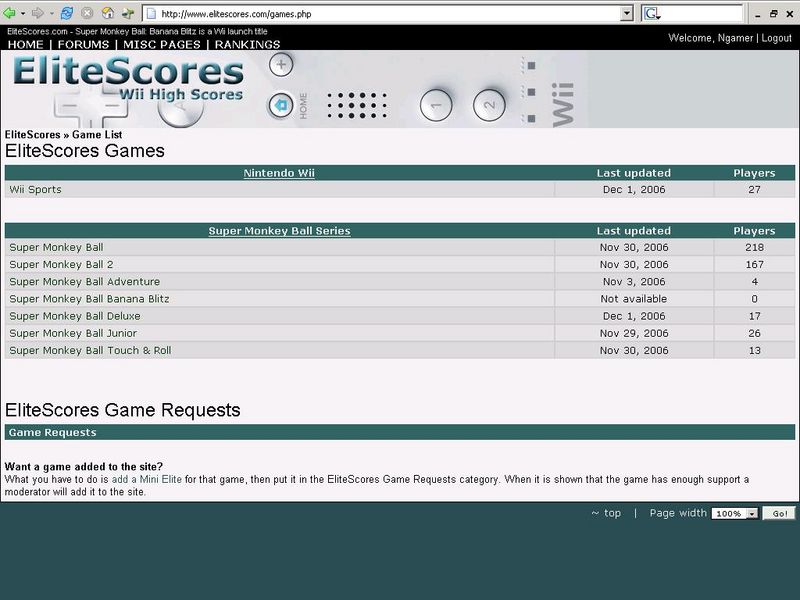Click the 'Not available' cell for Banana Blitz
This screenshot has height=600, width=800.
tap(634, 299)
